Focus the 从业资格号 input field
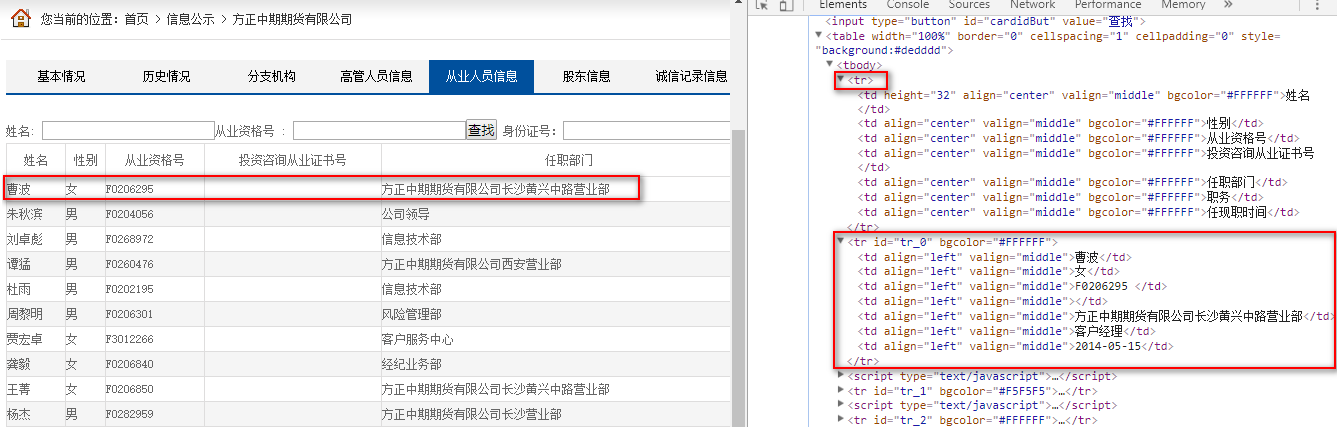1337x427 pixels. 379,131
